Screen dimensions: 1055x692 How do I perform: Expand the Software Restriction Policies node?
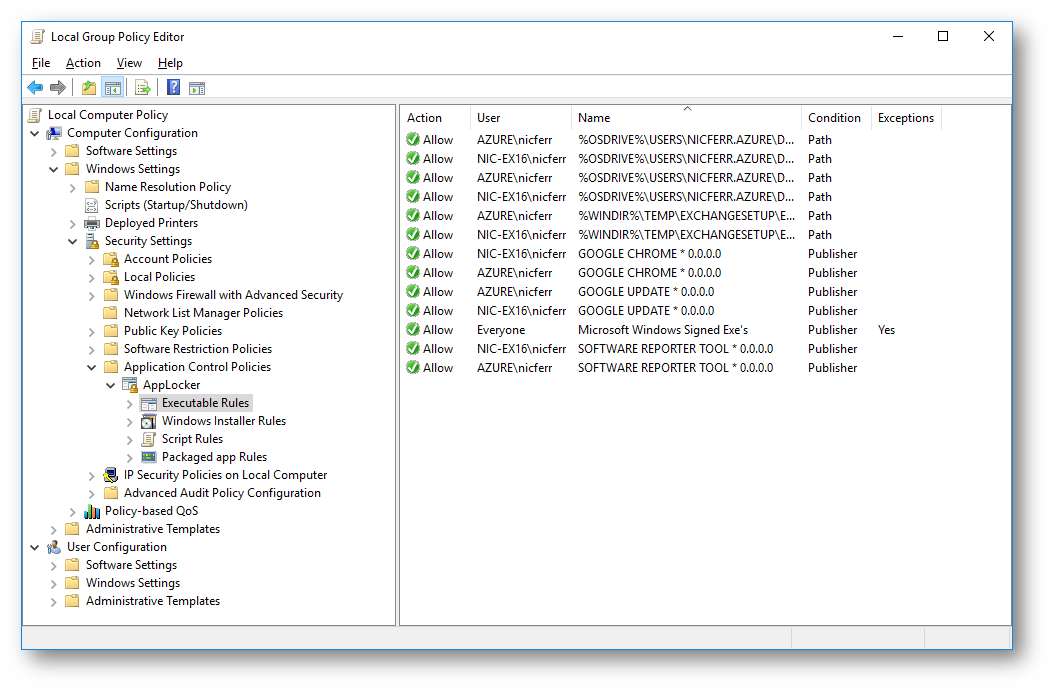[92, 349]
